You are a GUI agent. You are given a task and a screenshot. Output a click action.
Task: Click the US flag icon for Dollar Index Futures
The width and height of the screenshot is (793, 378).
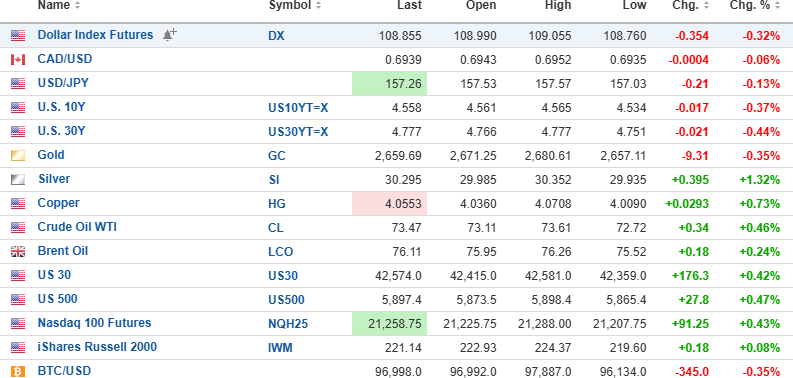point(18,35)
